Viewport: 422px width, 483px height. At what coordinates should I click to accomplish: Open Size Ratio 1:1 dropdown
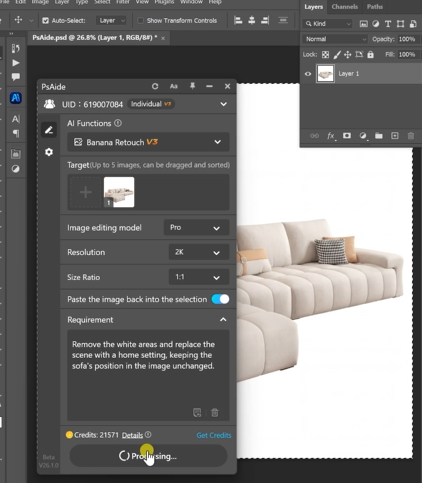(199, 277)
